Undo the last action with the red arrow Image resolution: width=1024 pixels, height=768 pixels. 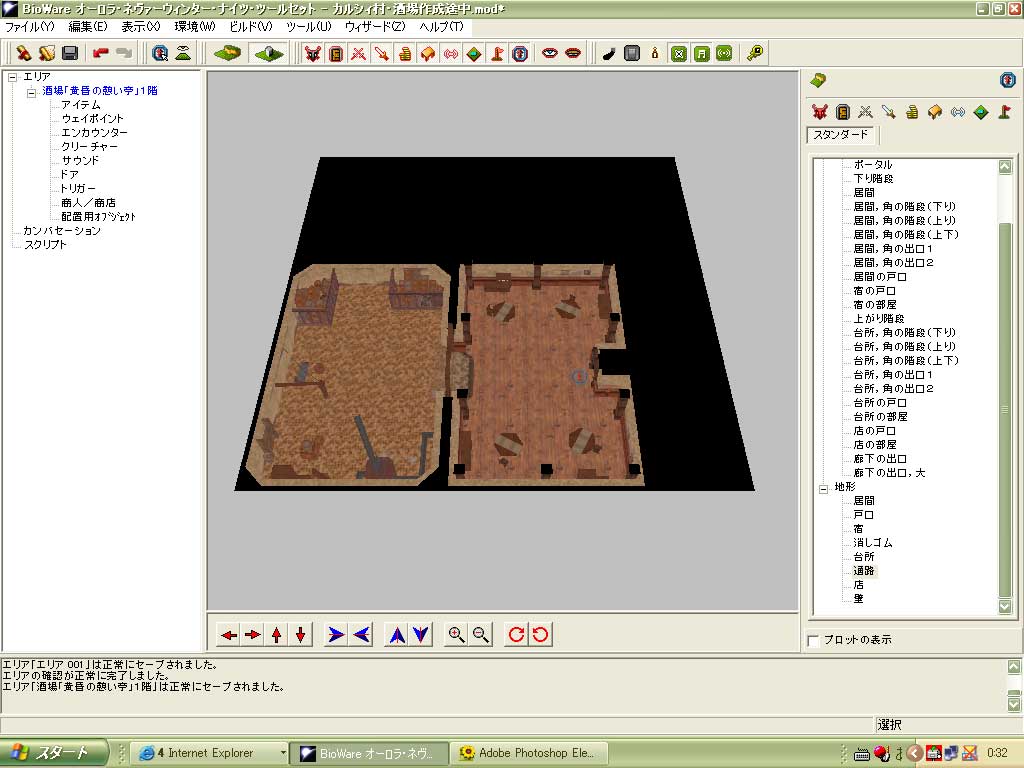pyautogui.click(x=101, y=53)
